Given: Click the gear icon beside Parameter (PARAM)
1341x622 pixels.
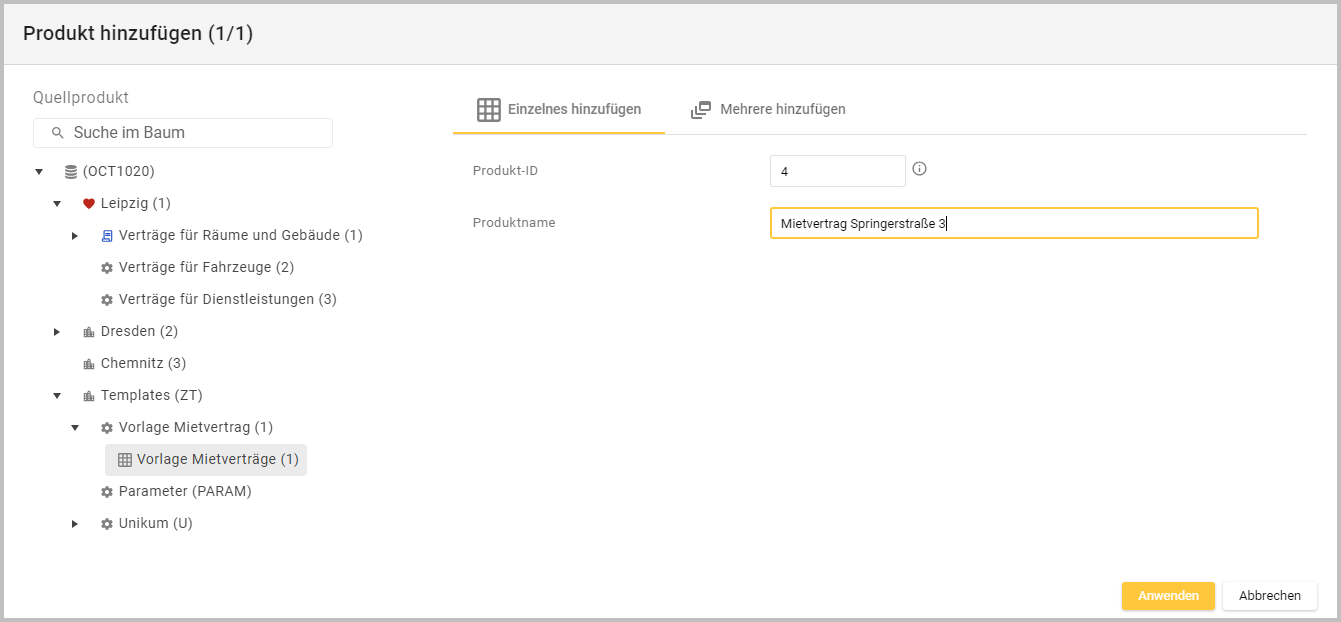Looking at the screenshot, I should pyautogui.click(x=107, y=492).
